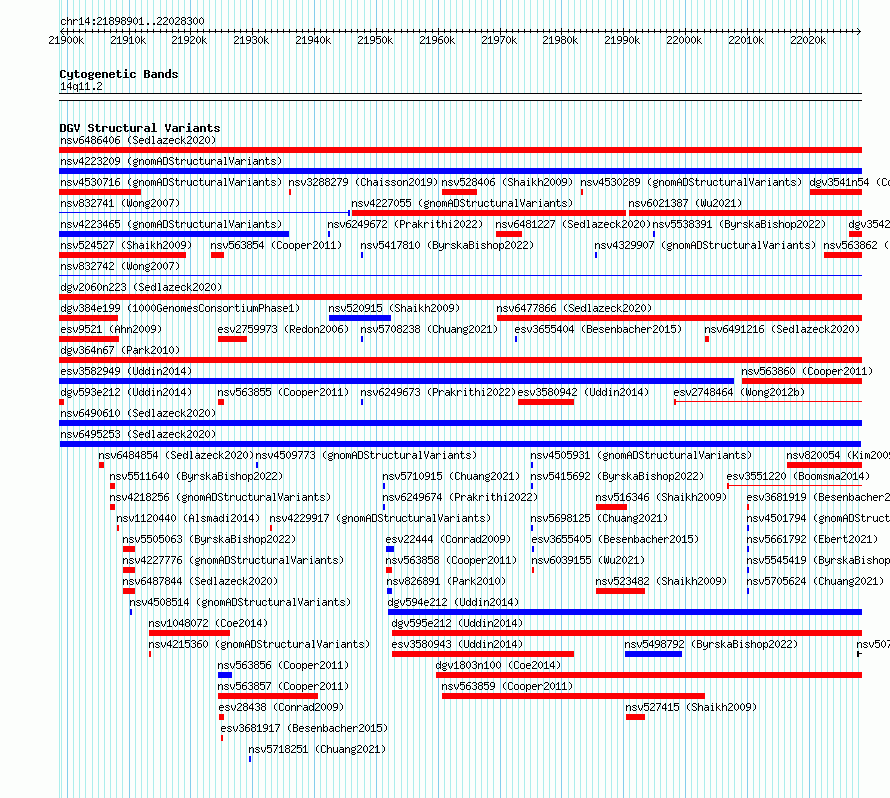Click the 22000k ruler position label
The height and width of the screenshot is (798, 890).
point(684,40)
